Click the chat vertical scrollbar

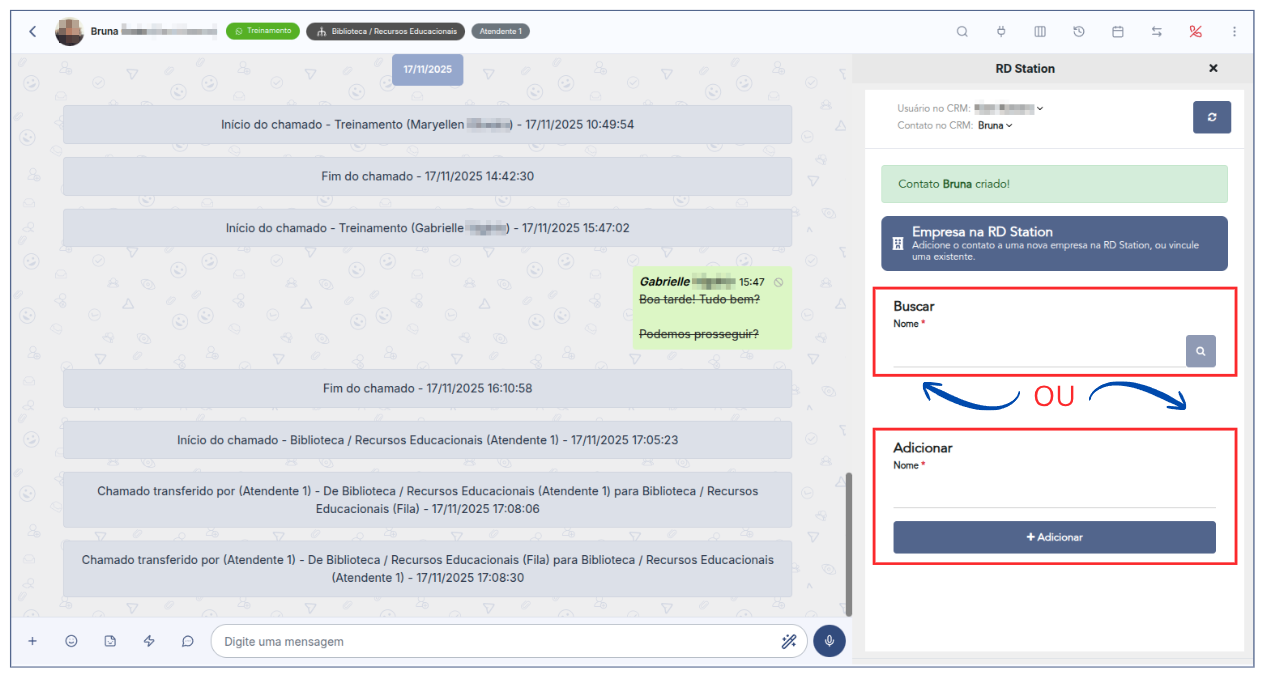[849, 544]
